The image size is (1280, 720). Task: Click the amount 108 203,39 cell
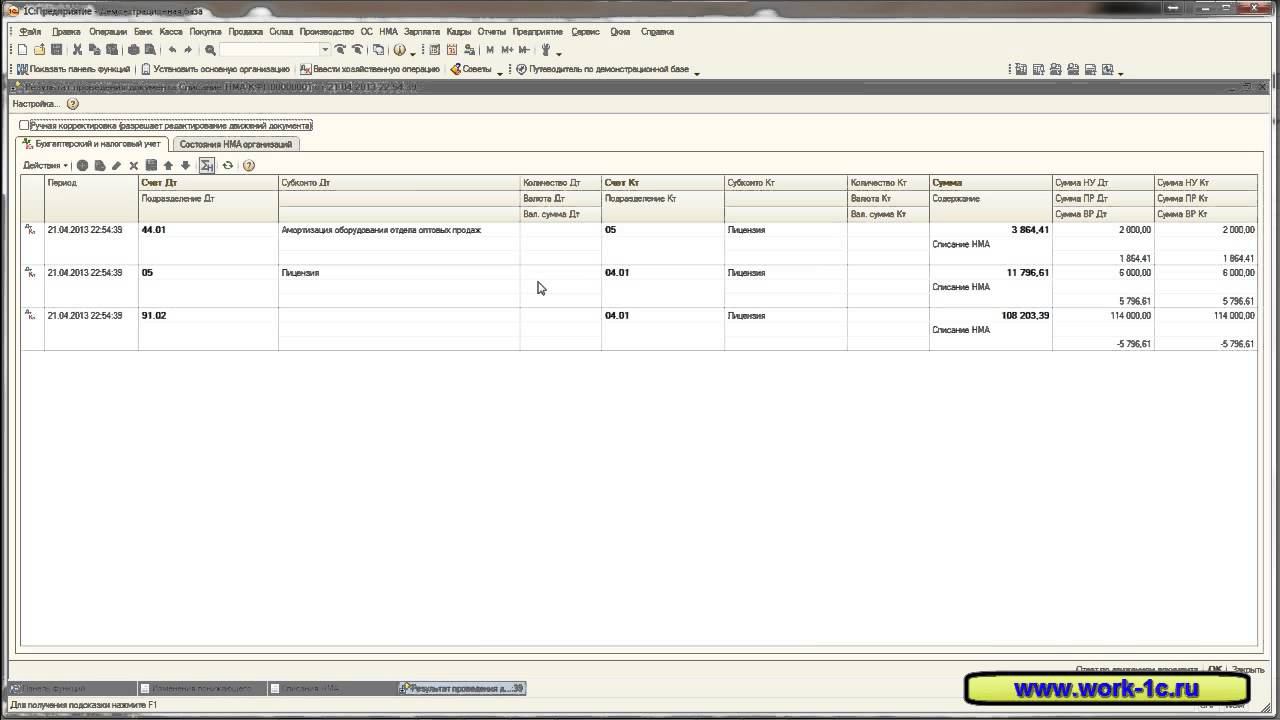[x=990, y=316]
